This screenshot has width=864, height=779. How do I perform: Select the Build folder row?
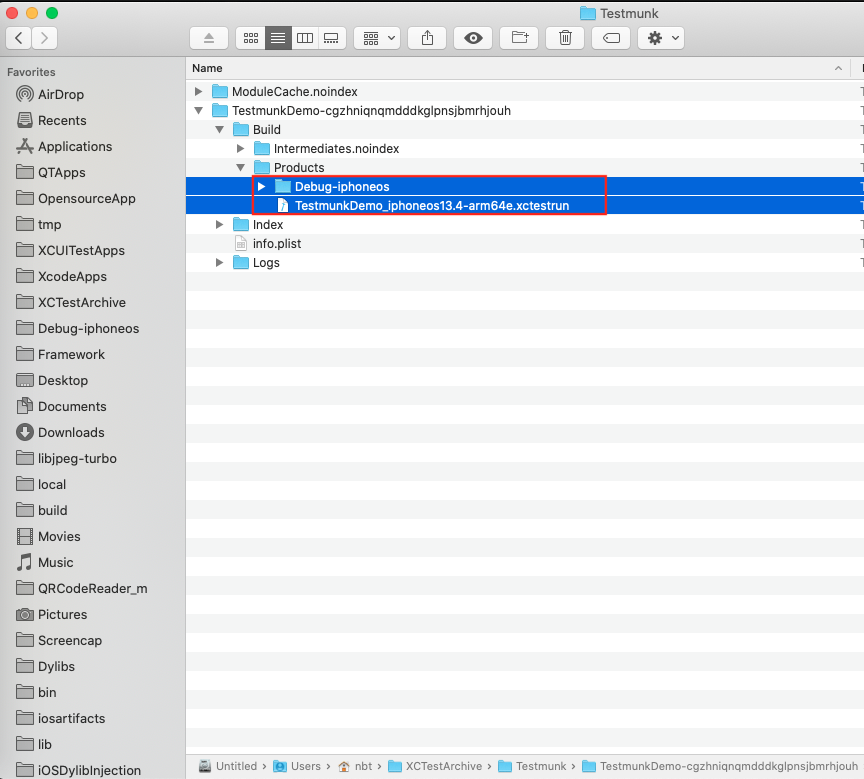tap(525, 129)
